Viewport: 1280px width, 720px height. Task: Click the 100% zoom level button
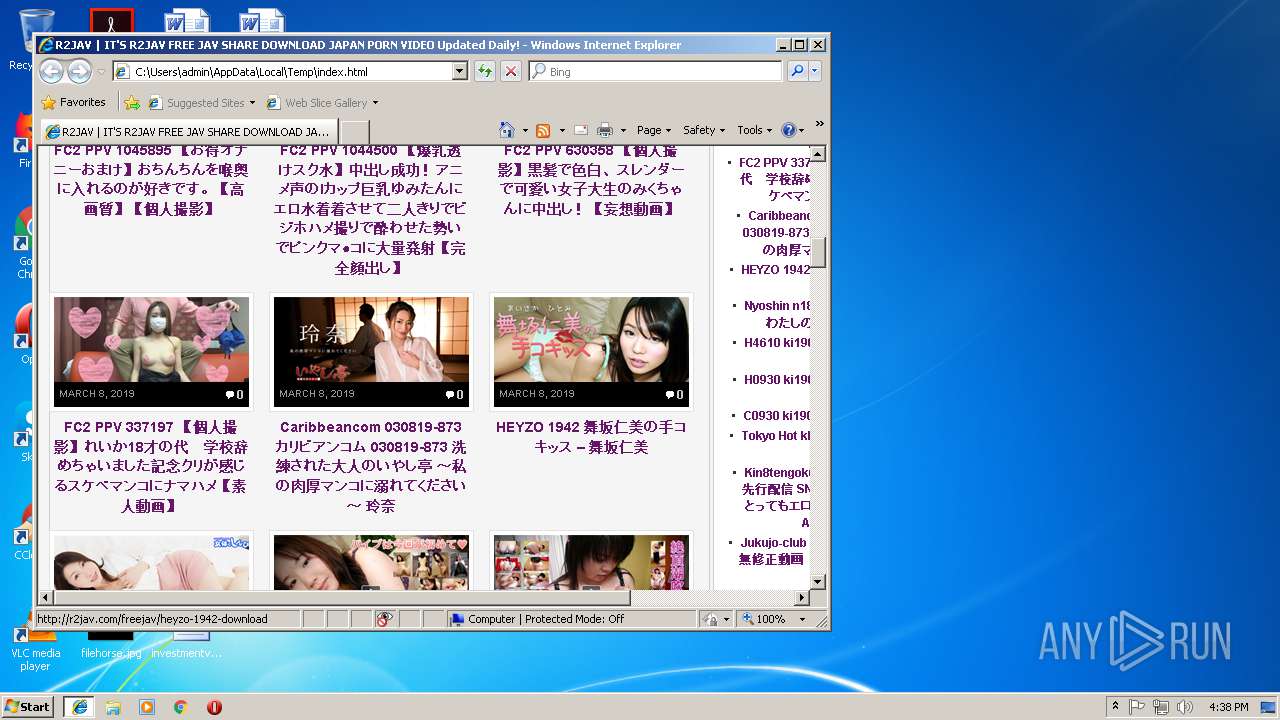[x=764, y=619]
